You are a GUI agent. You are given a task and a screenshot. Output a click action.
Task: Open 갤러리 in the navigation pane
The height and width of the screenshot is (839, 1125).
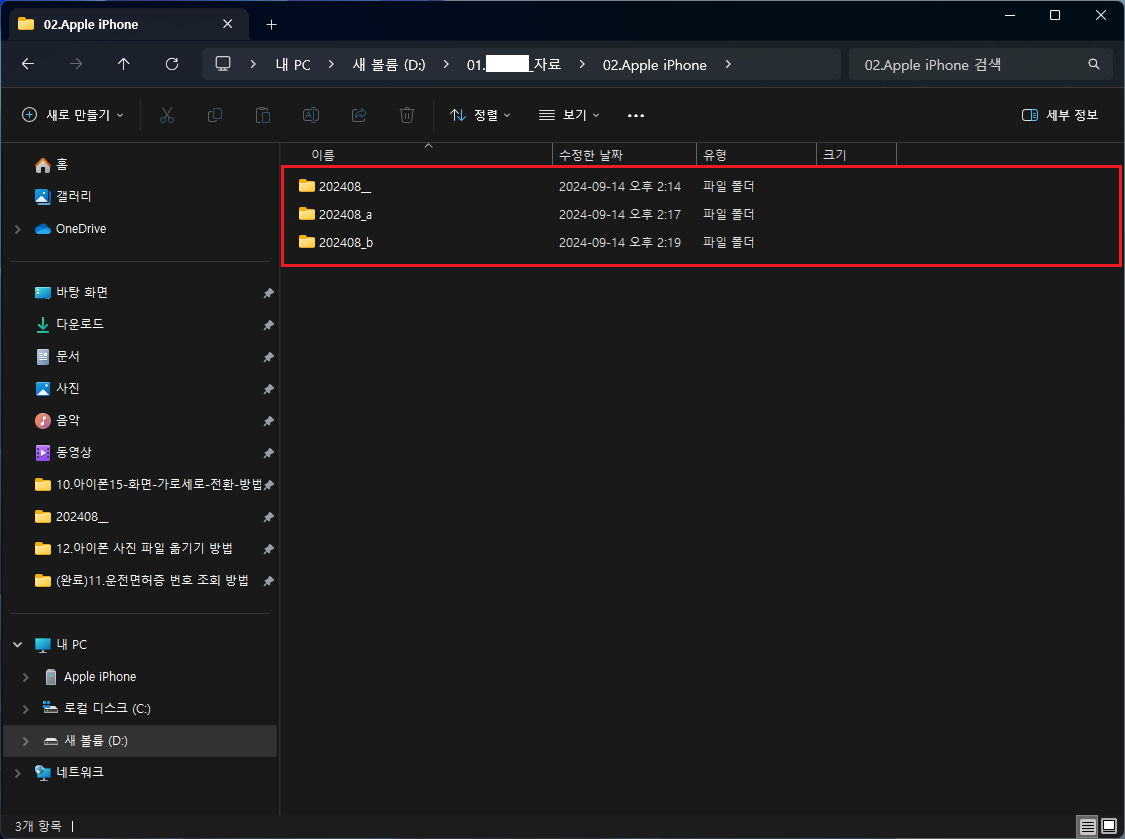pyautogui.click(x=63, y=197)
